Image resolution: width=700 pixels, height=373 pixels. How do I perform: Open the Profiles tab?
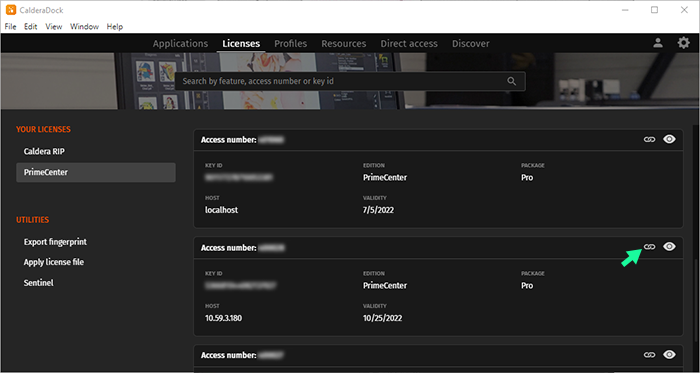tap(291, 44)
